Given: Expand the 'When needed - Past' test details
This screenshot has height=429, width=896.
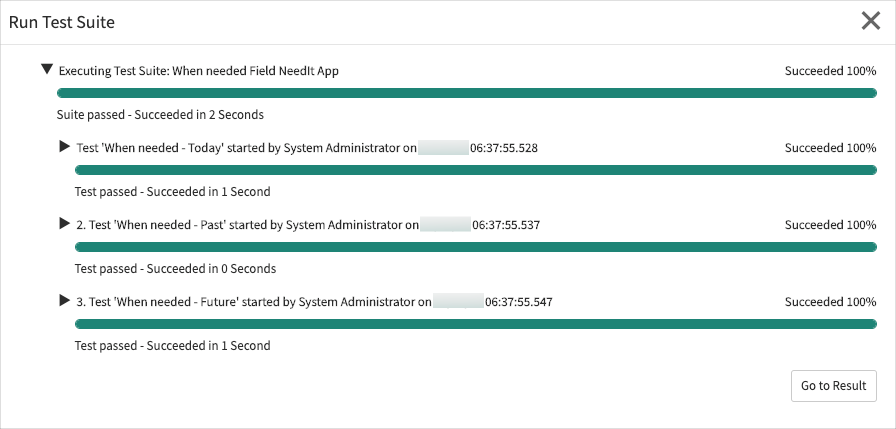Looking at the screenshot, I should coord(65,223).
